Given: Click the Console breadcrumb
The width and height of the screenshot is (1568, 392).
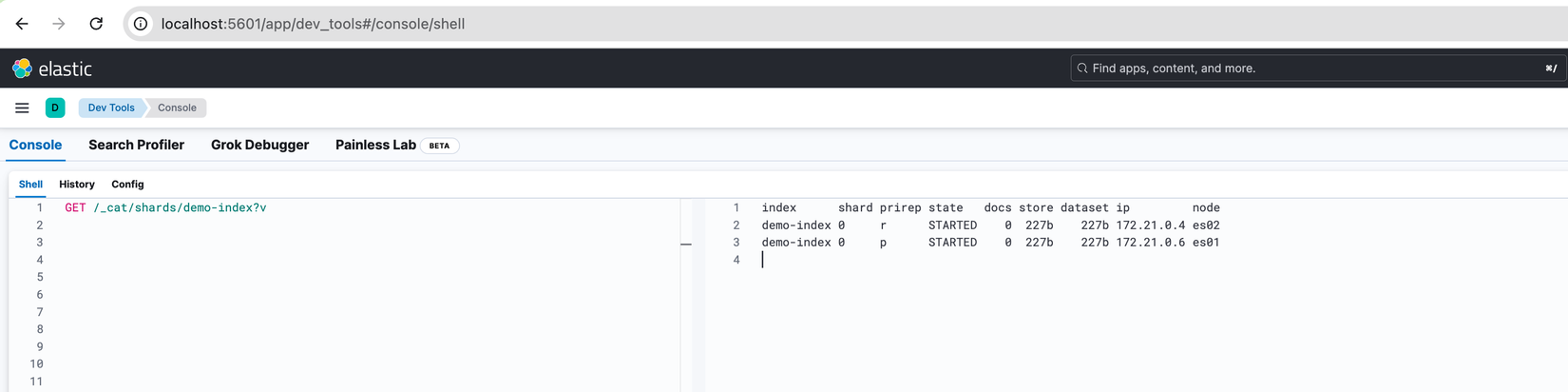Looking at the screenshot, I should coord(177,108).
